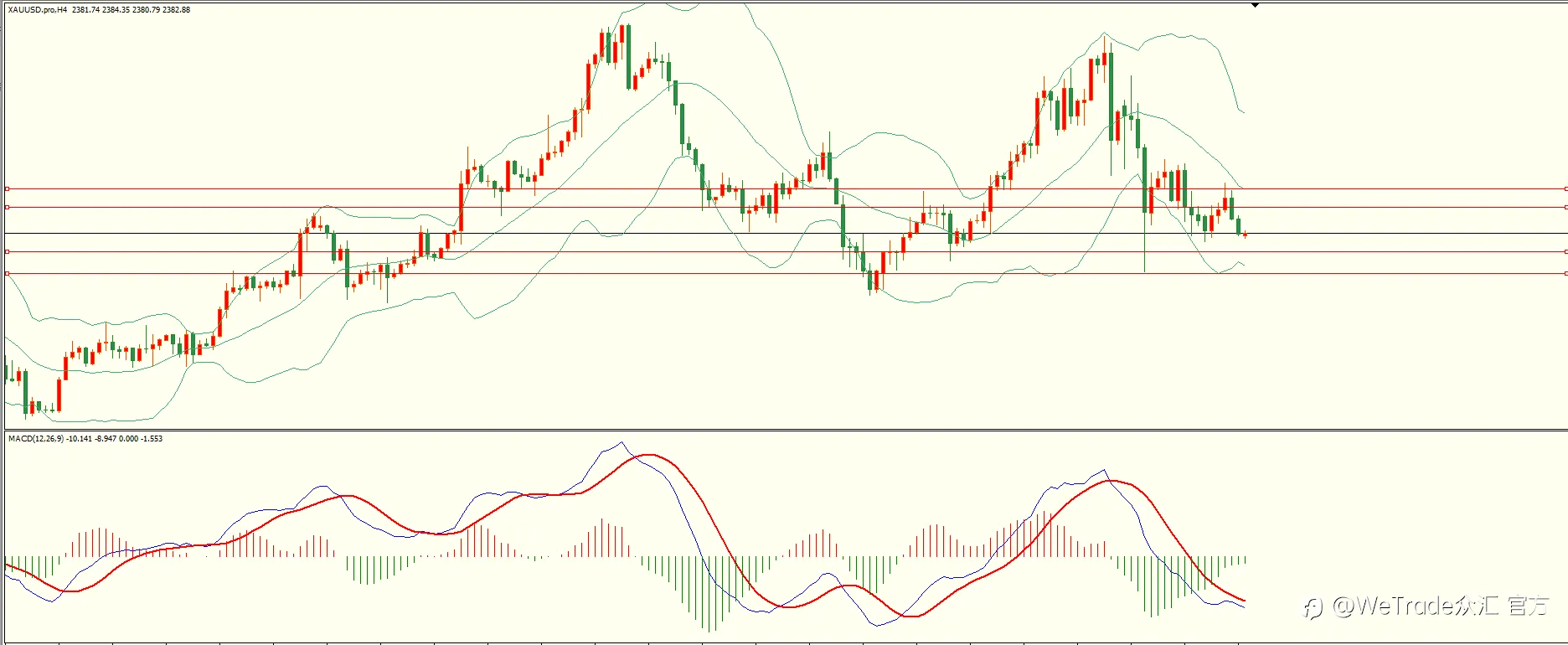Select the highest red horizontal line

786,189
